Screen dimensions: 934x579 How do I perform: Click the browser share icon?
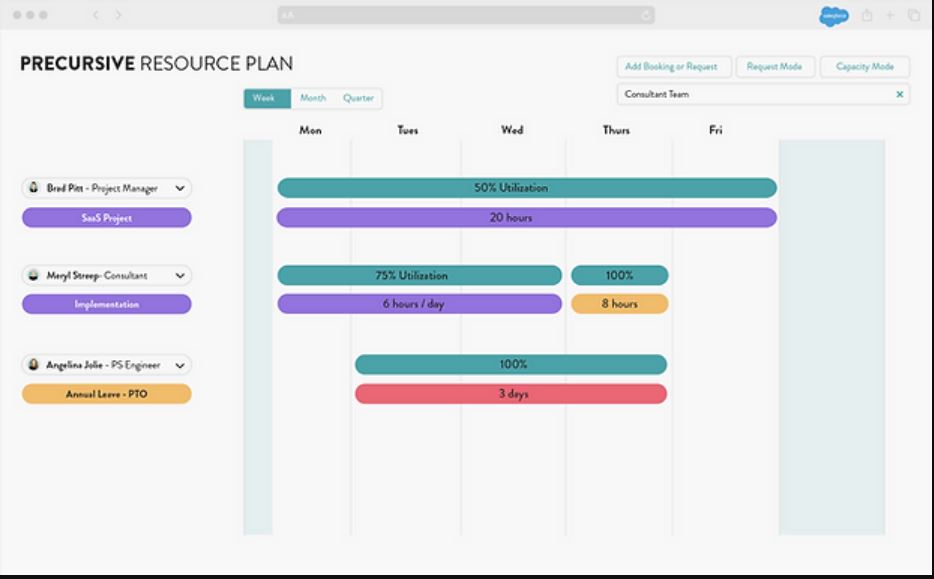tap(867, 15)
